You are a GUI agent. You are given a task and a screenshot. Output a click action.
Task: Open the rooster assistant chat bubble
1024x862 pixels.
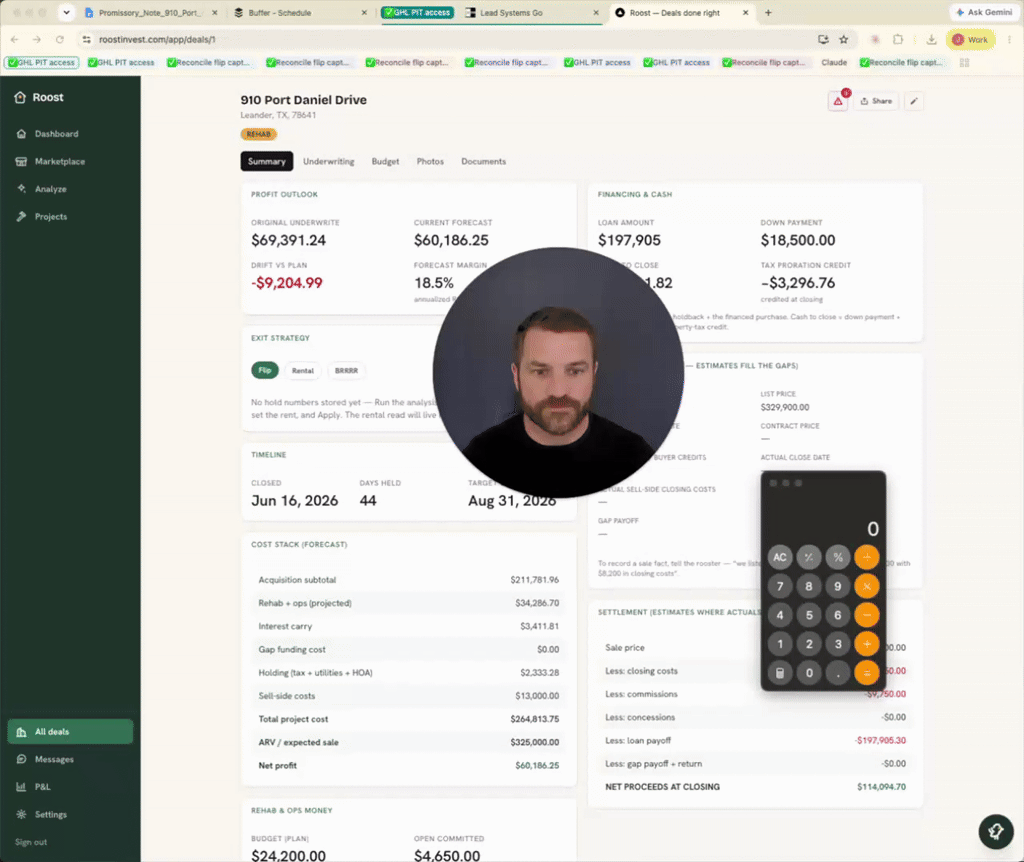point(995,831)
